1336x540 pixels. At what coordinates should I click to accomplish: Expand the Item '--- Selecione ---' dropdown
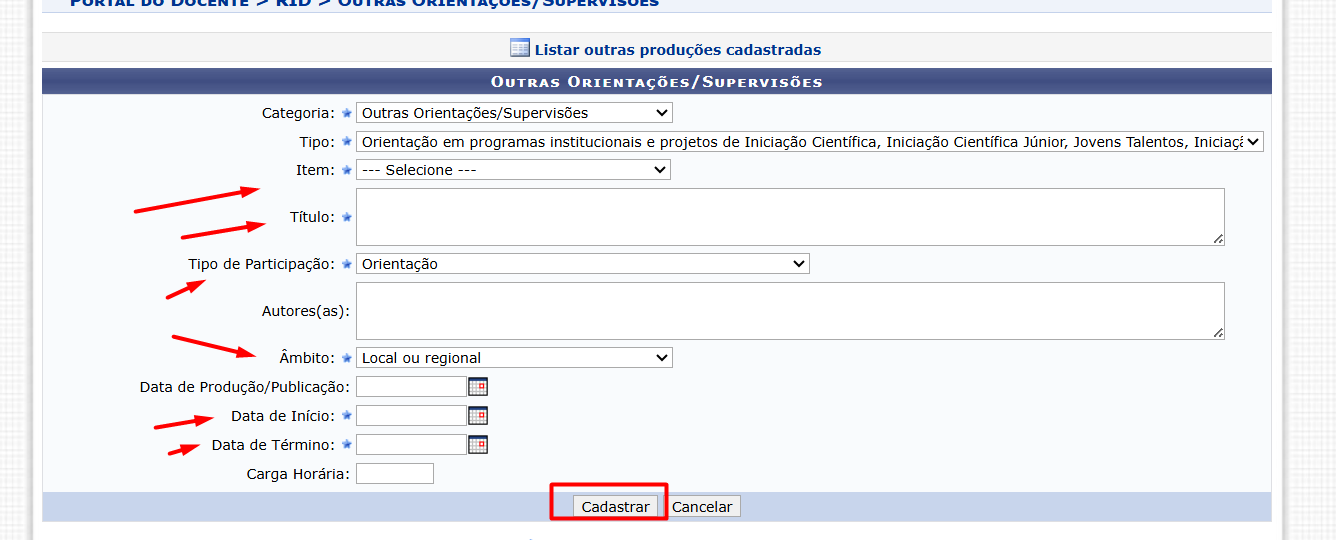click(513, 170)
